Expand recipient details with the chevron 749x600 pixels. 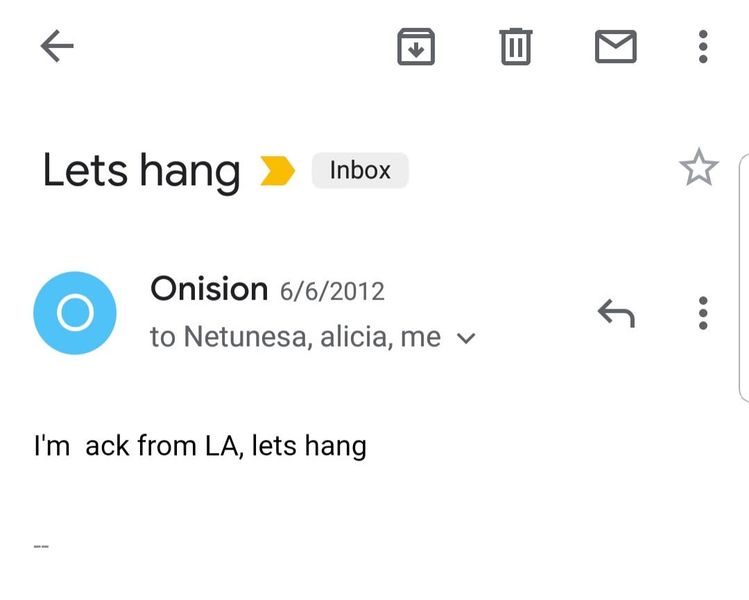coord(465,339)
